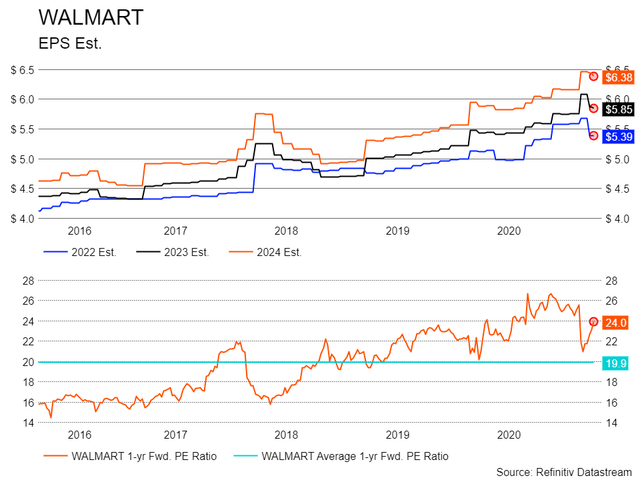This screenshot has height=480, width=640.
Task: Click the orange PE ratio legend line swatch
Action: [x=55, y=456]
